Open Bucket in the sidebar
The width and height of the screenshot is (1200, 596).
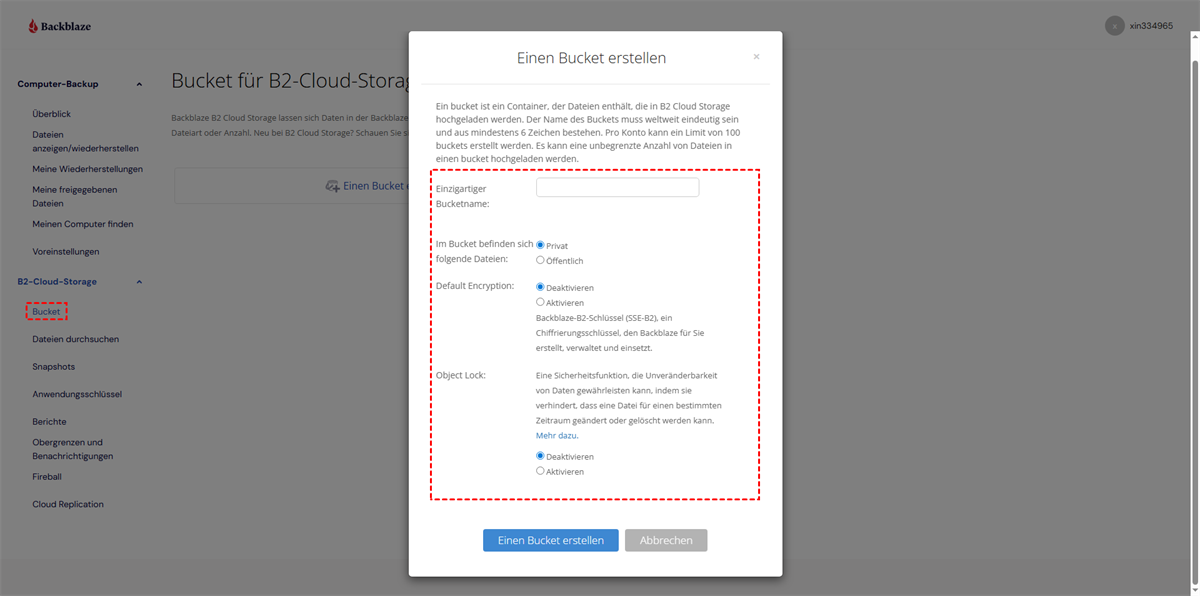[x=46, y=312]
